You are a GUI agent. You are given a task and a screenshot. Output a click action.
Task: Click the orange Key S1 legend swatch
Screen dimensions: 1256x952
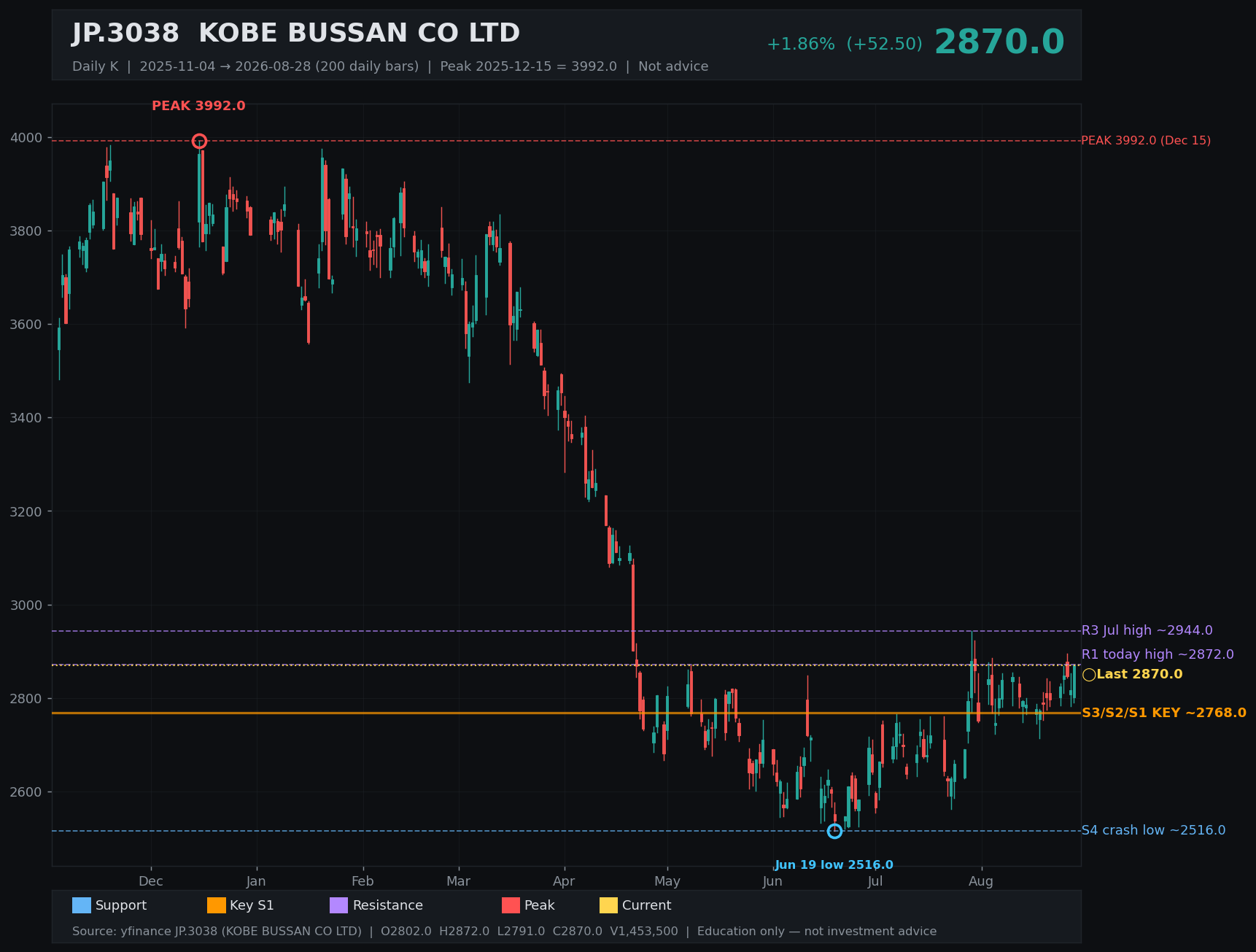pos(217,905)
